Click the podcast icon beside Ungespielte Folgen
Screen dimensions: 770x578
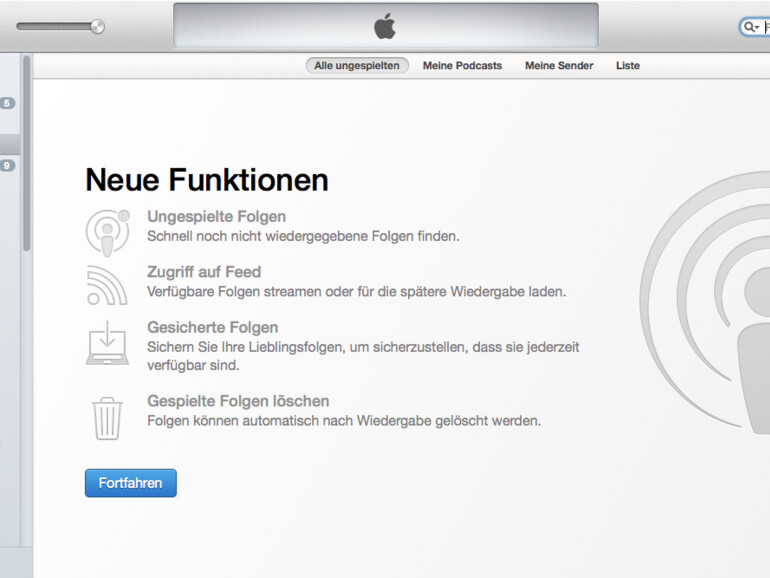pyautogui.click(x=108, y=233)
